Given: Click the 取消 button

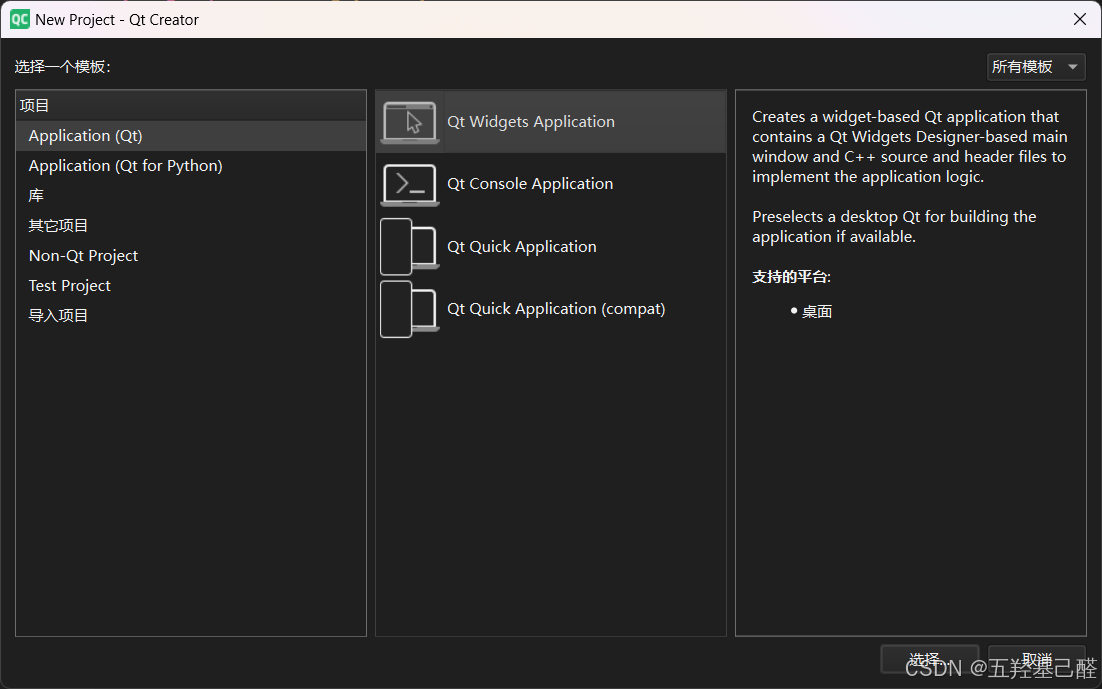Looking at the screenshot, I should [1037, 659].
